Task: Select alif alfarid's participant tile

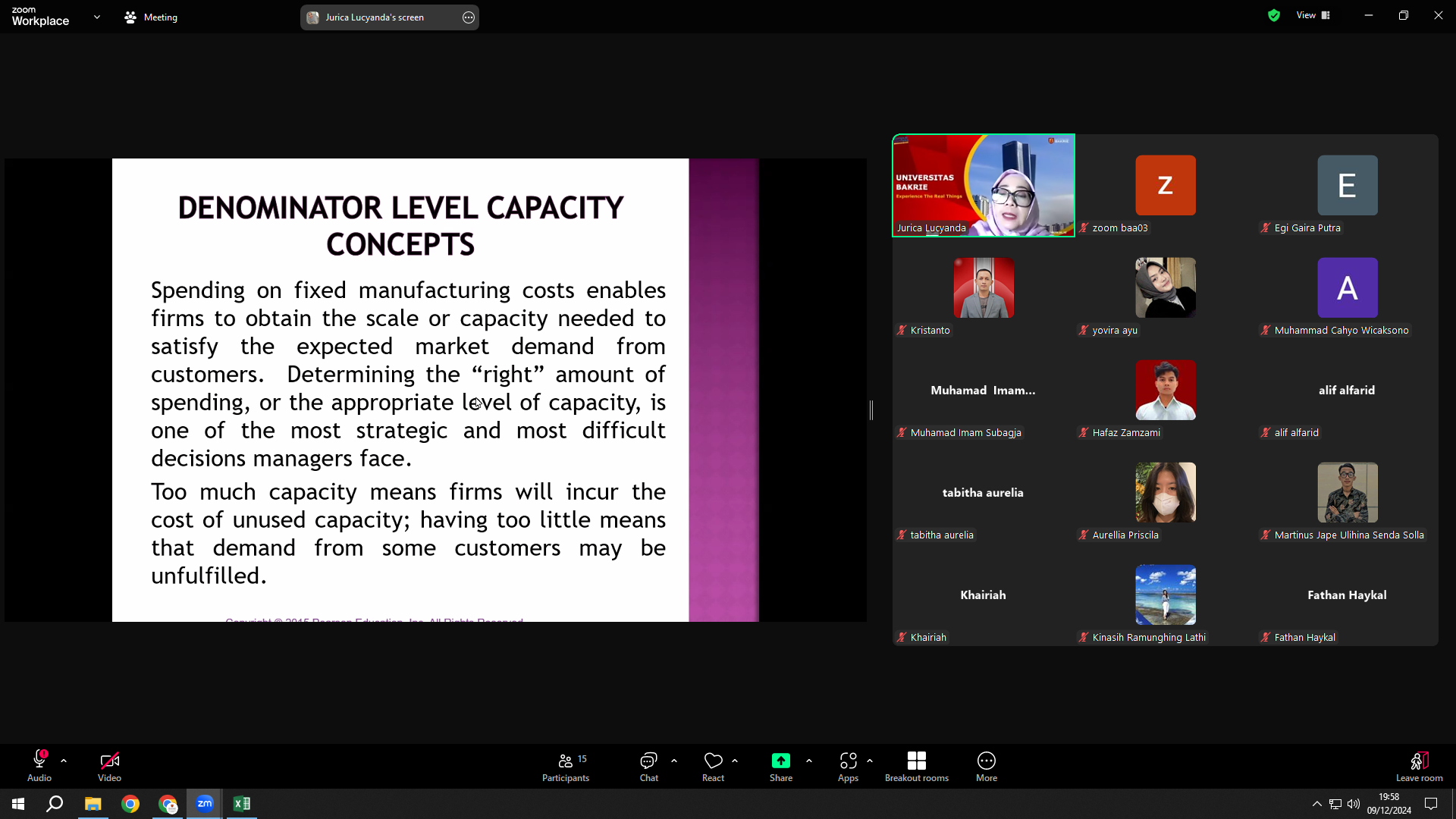Action: 1347,391
